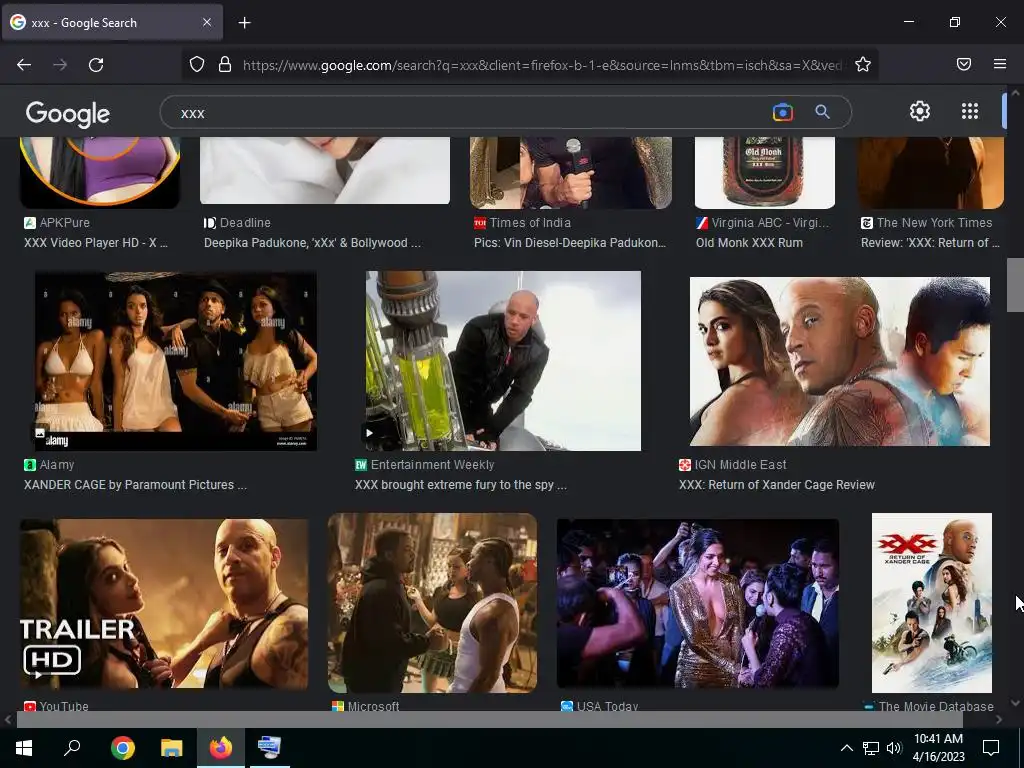Screen dimensions: 1024x768
Task: Bookmark this page with the star icon
Action: (863, 64)
